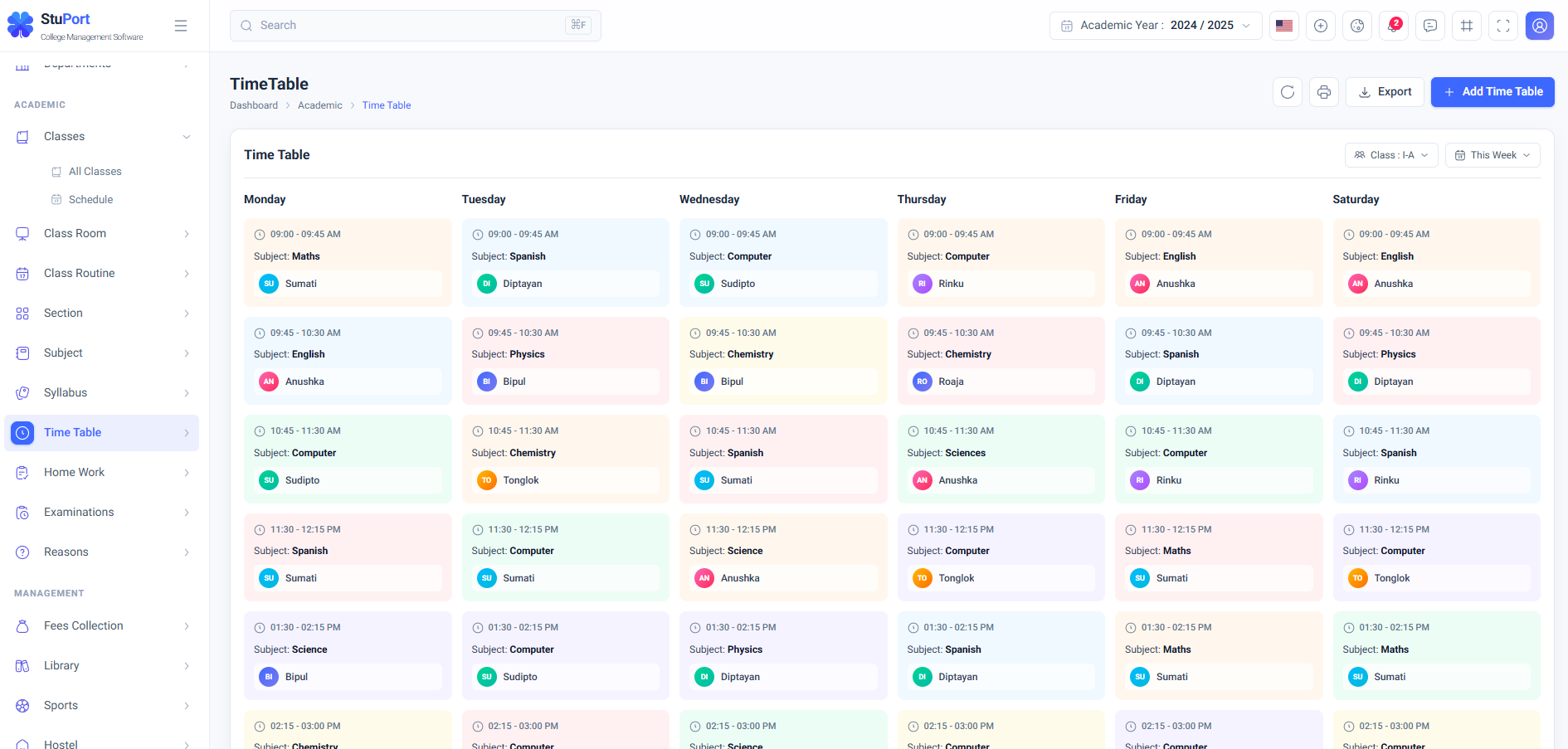Screen dimensions: 1568x749
Task: Expand the Section menu chevron
Action: coord(187,314)
